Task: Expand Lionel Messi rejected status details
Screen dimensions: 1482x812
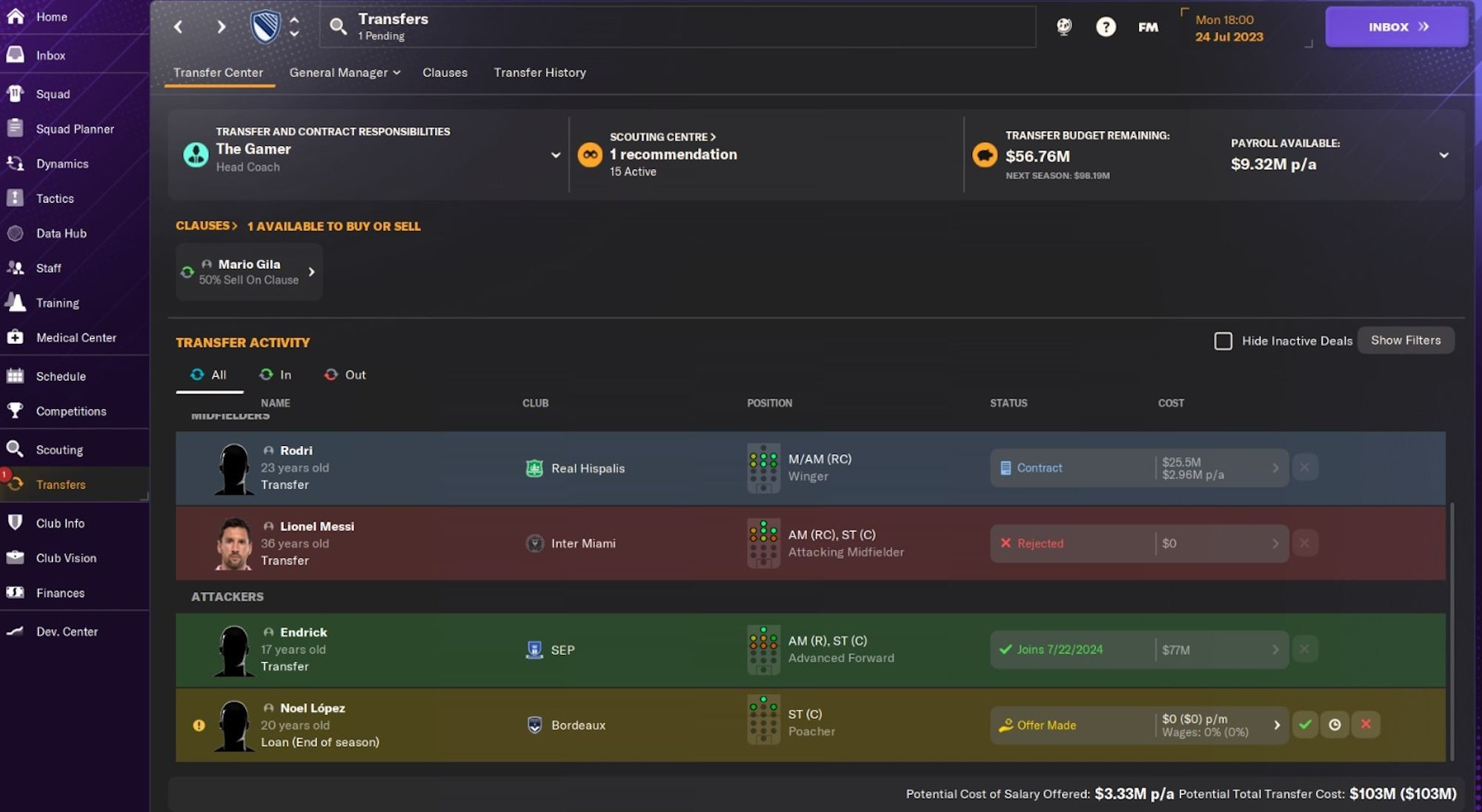Action: coord(1275,544)
